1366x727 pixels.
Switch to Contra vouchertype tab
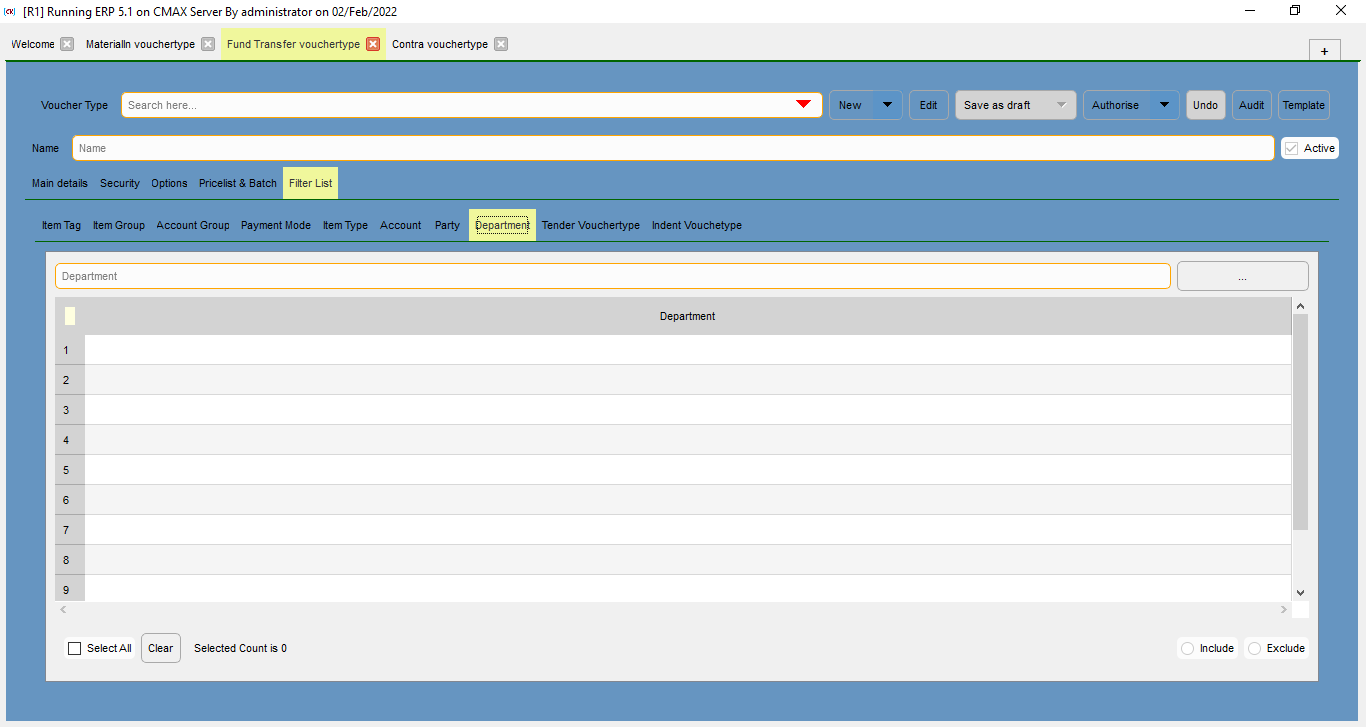click(x=440, y=44)
